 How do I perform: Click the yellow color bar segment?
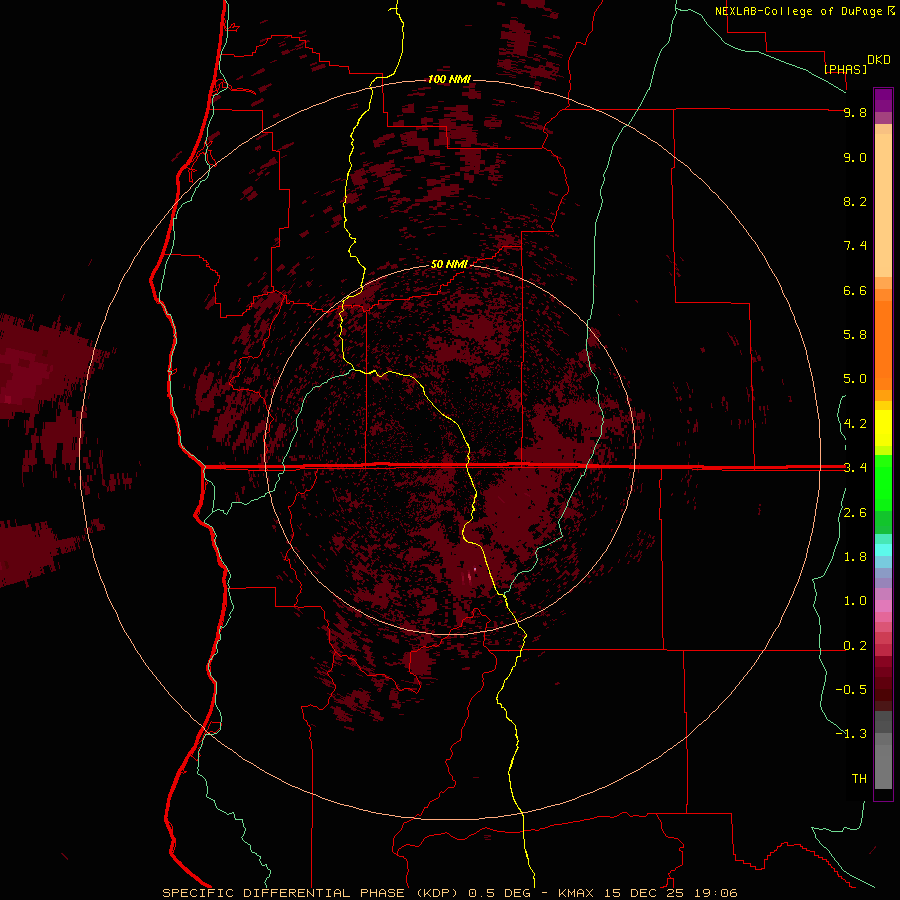883,428
